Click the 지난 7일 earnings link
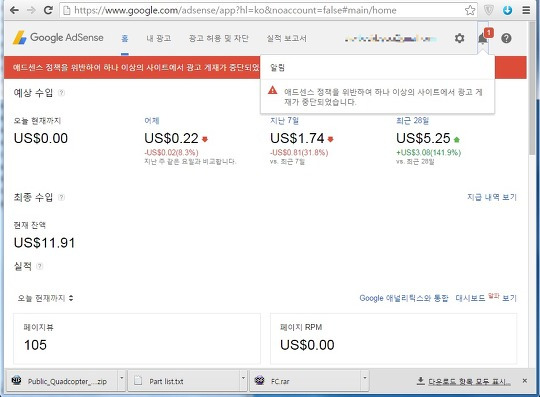540x397 pixels. (x=284, y=121)
